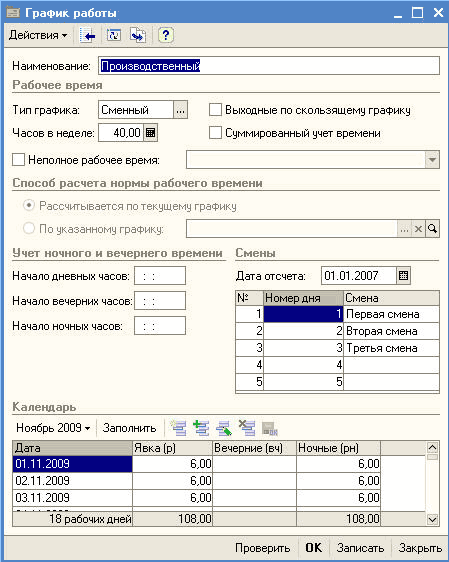449x562 pixels.
Task: Click the Начало дневных часов time field
Action: pyautogui.click(x=160, y=276)
